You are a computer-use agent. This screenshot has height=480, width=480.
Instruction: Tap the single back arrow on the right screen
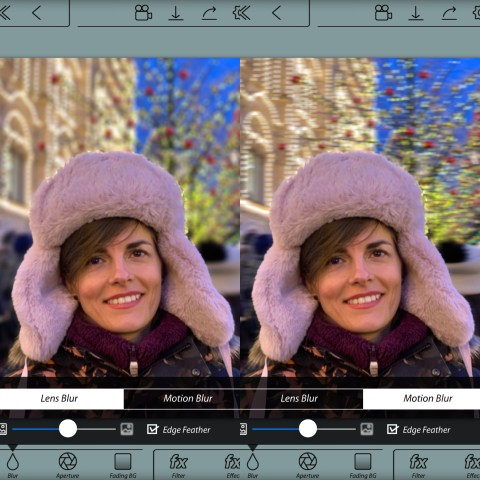[276, 13]
